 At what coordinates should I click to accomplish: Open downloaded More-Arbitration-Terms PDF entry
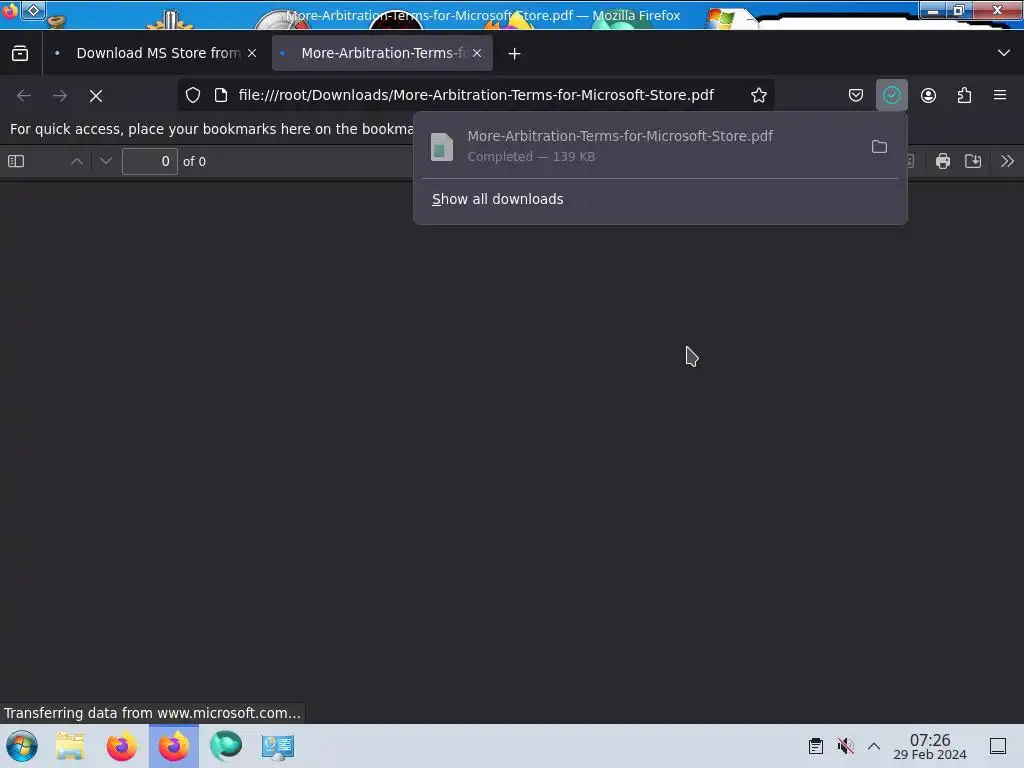tap(640, 146)
